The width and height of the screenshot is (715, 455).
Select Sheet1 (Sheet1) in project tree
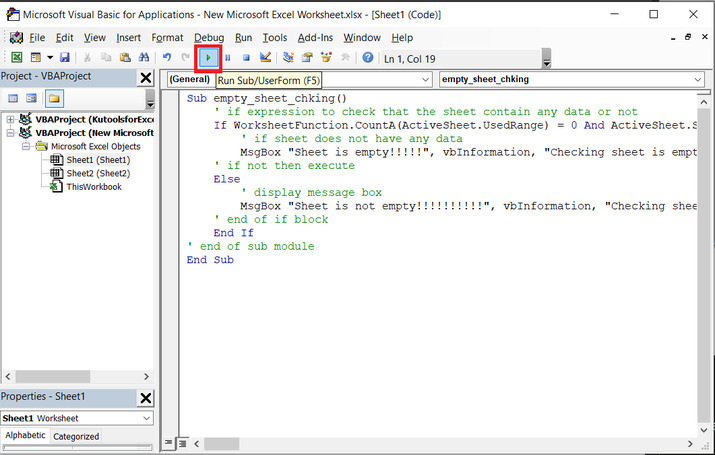(98, 160)
